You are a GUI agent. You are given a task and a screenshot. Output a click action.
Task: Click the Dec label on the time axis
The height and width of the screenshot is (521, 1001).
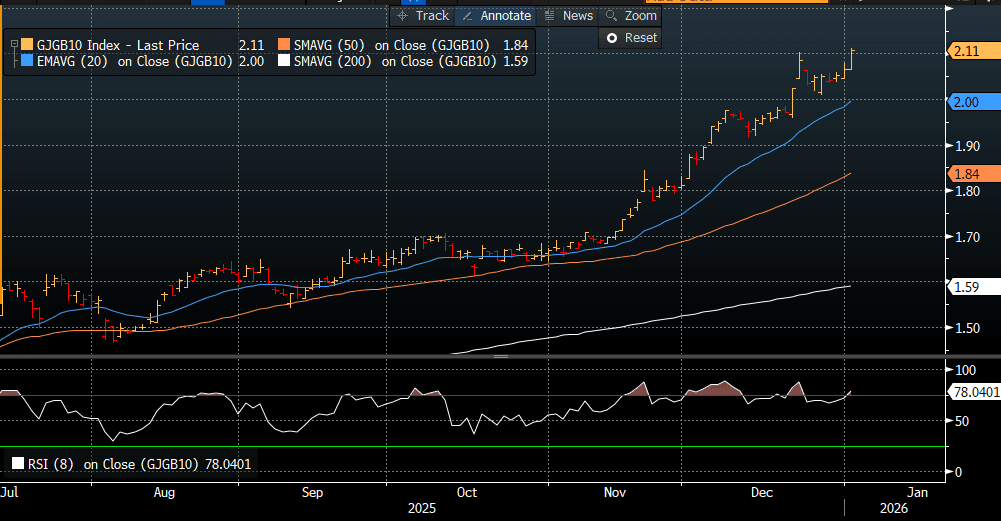click(x=762, y=493)
